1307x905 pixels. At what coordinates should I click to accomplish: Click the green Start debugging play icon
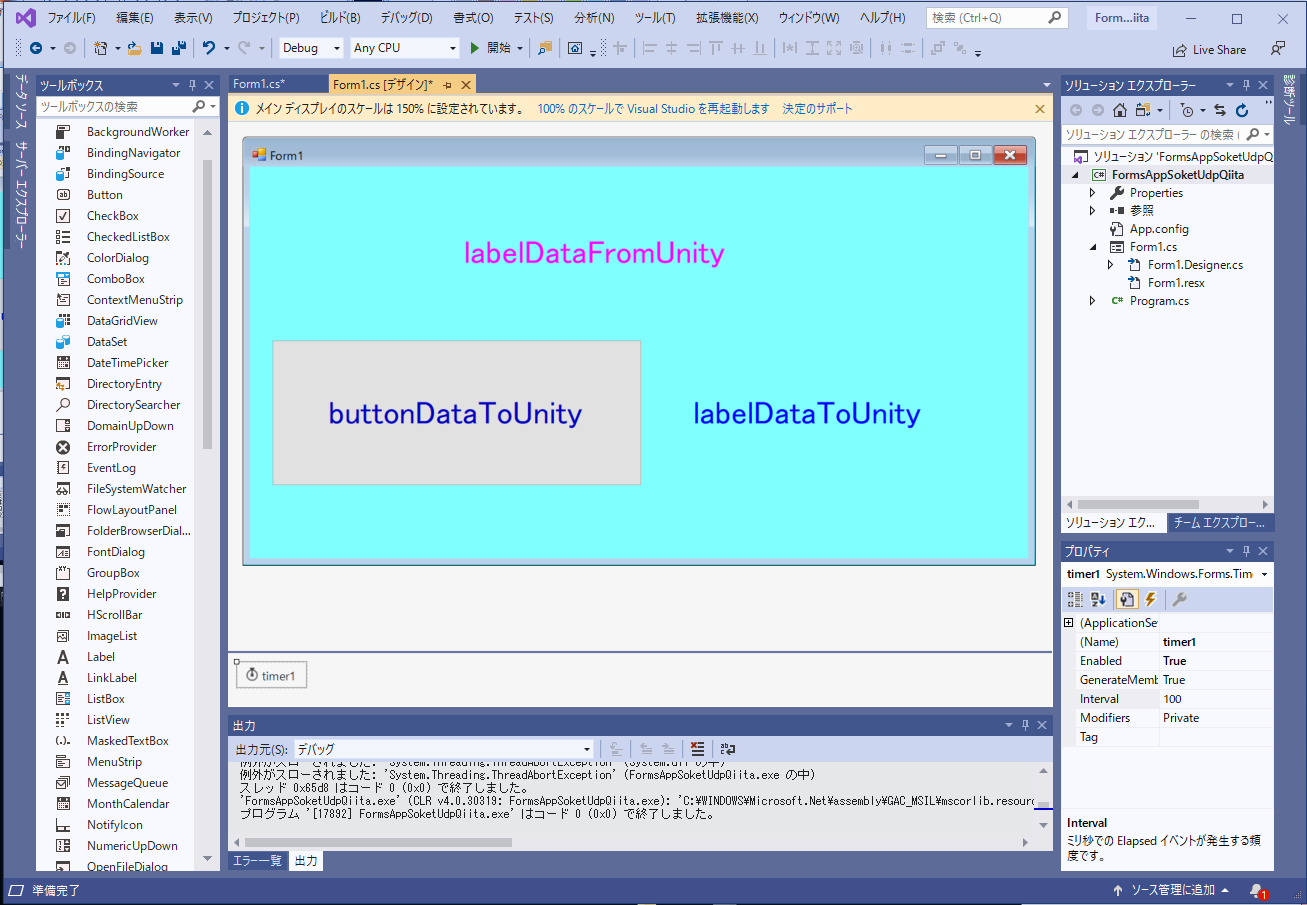coord(476,48)
